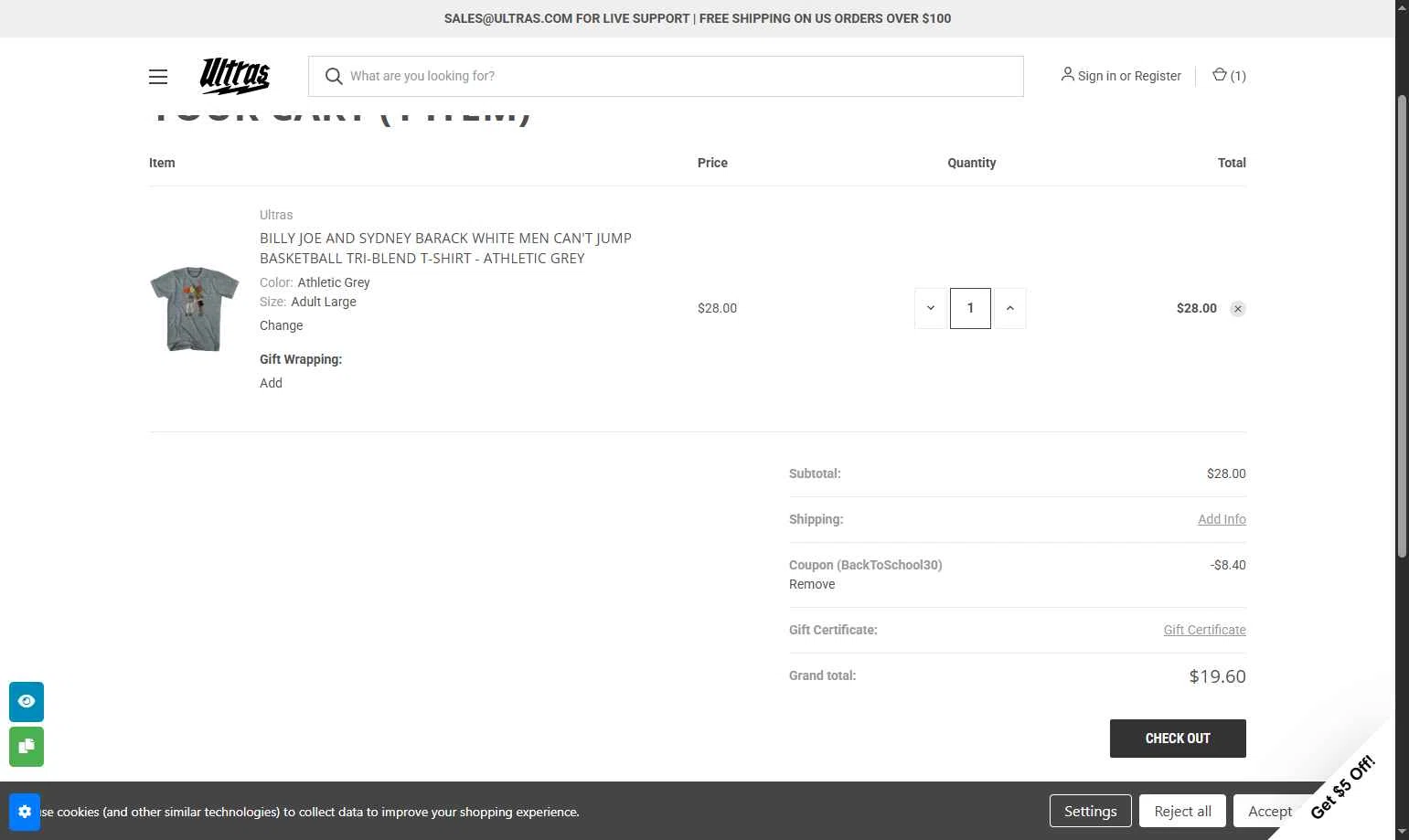
Task: Click the Ultras logo
Action: (235, 76)
